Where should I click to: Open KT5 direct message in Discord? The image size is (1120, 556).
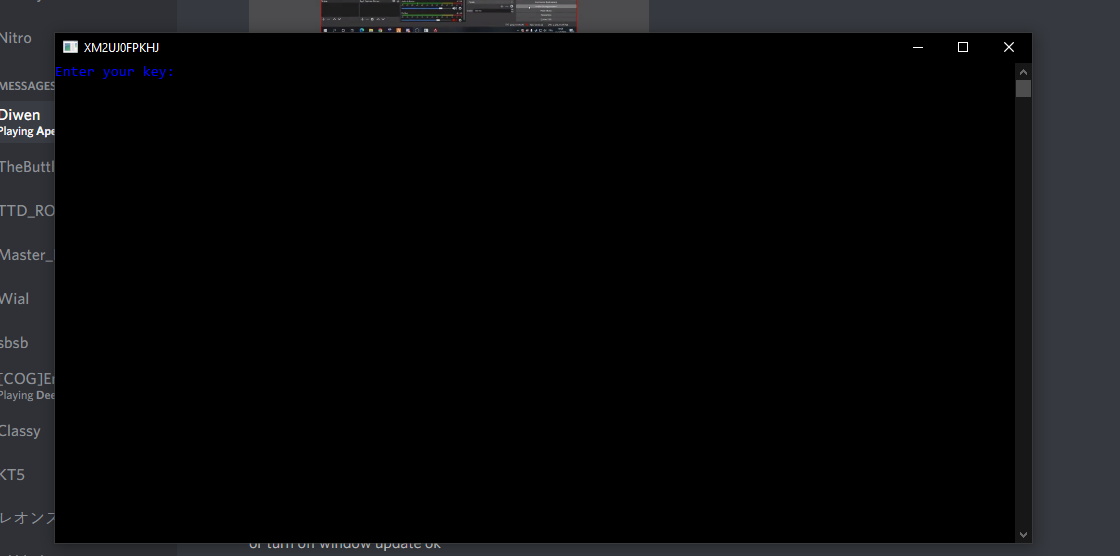(x=27, y=475)
